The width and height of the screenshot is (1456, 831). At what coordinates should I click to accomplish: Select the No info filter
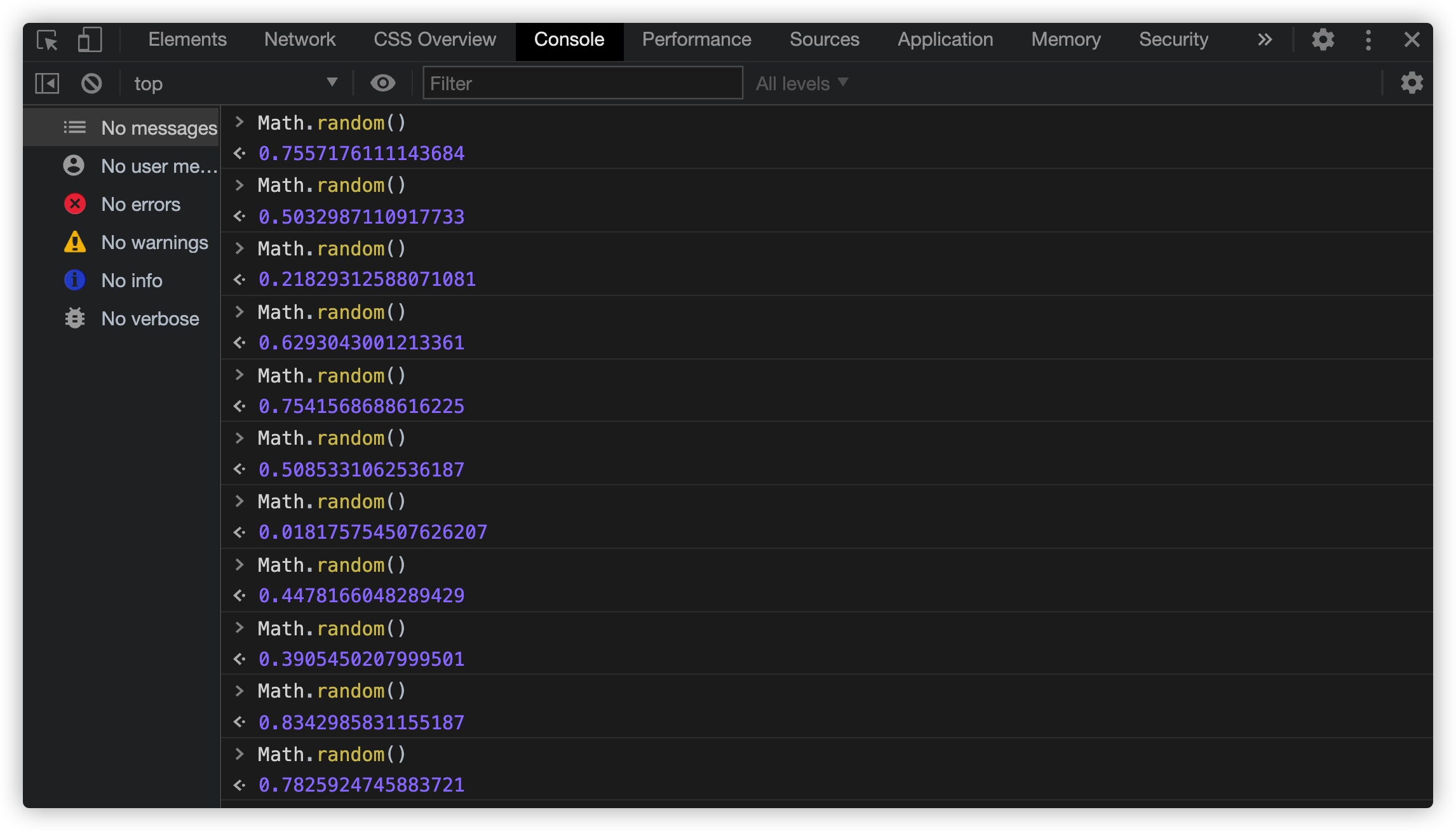[x=121, y=280]
